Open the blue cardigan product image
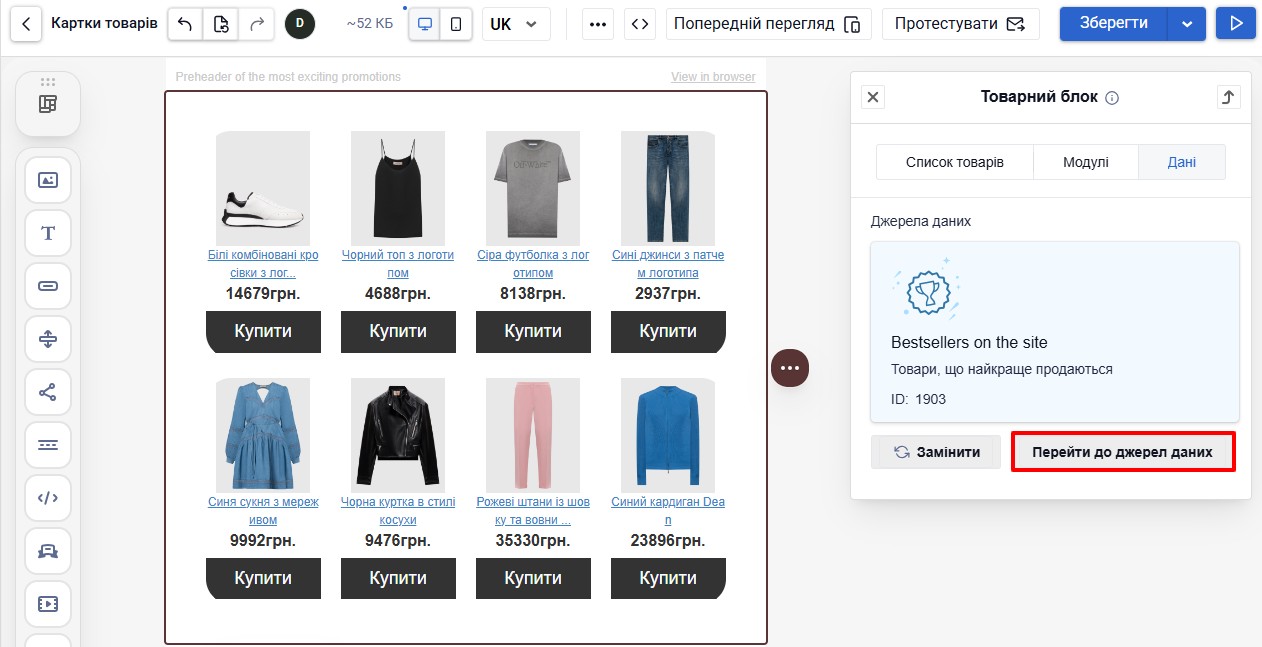1262x647 pixels. (x=668, y=435)
